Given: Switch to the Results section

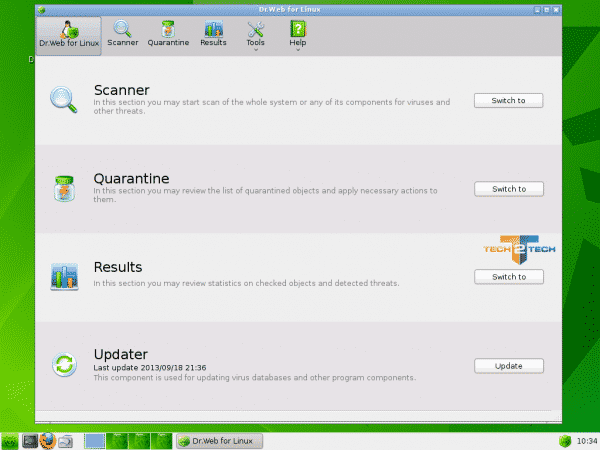Looking at the screenshot, I should pos(509,277).
